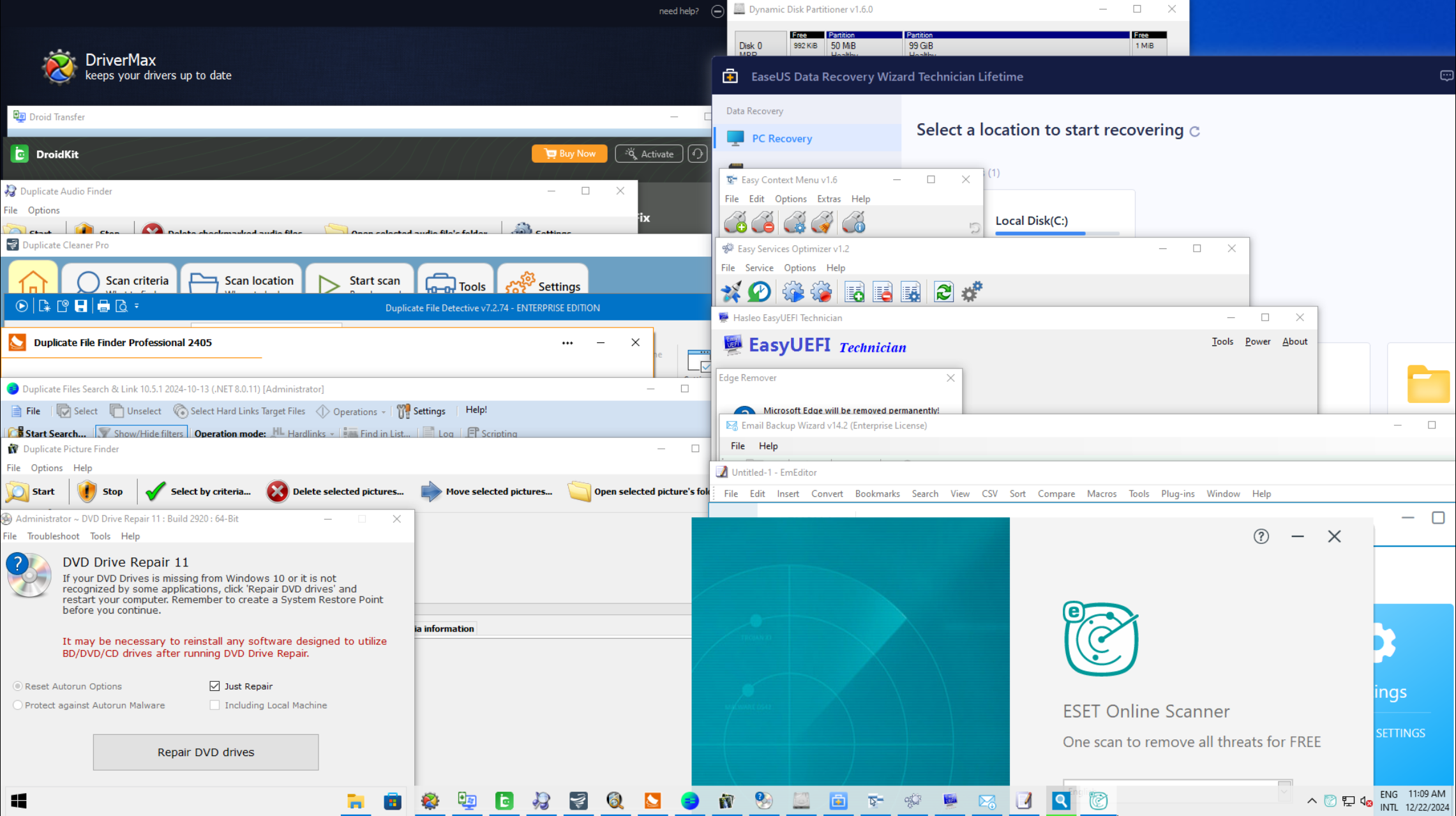
Task: Select Protect against Autorun Malware radio button
Action: coord(18,706)
